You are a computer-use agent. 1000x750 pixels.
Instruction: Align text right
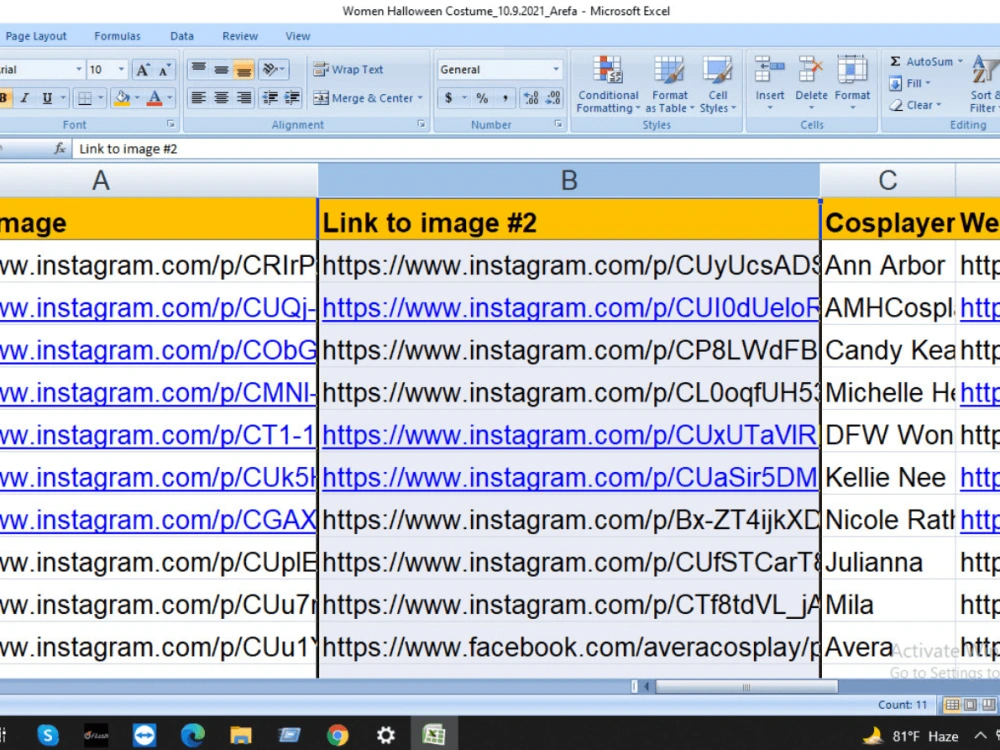[244, 98]
